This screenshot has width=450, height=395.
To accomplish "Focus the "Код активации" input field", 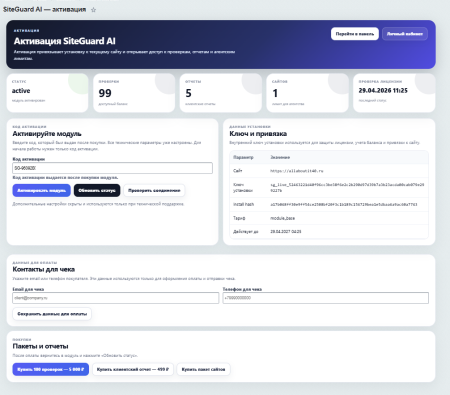I will [112, 168].
